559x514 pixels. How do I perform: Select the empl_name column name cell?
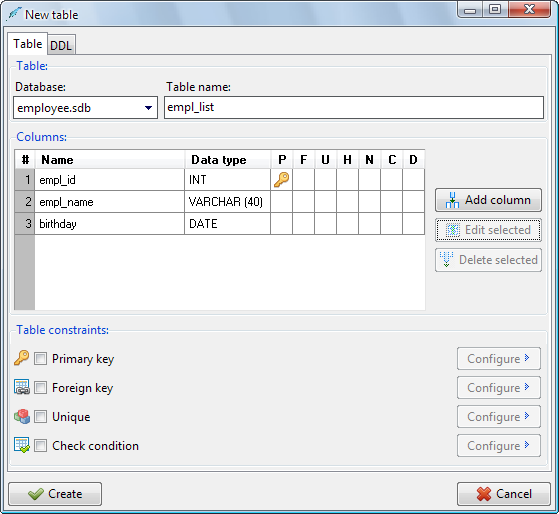(x=109, y=202)
